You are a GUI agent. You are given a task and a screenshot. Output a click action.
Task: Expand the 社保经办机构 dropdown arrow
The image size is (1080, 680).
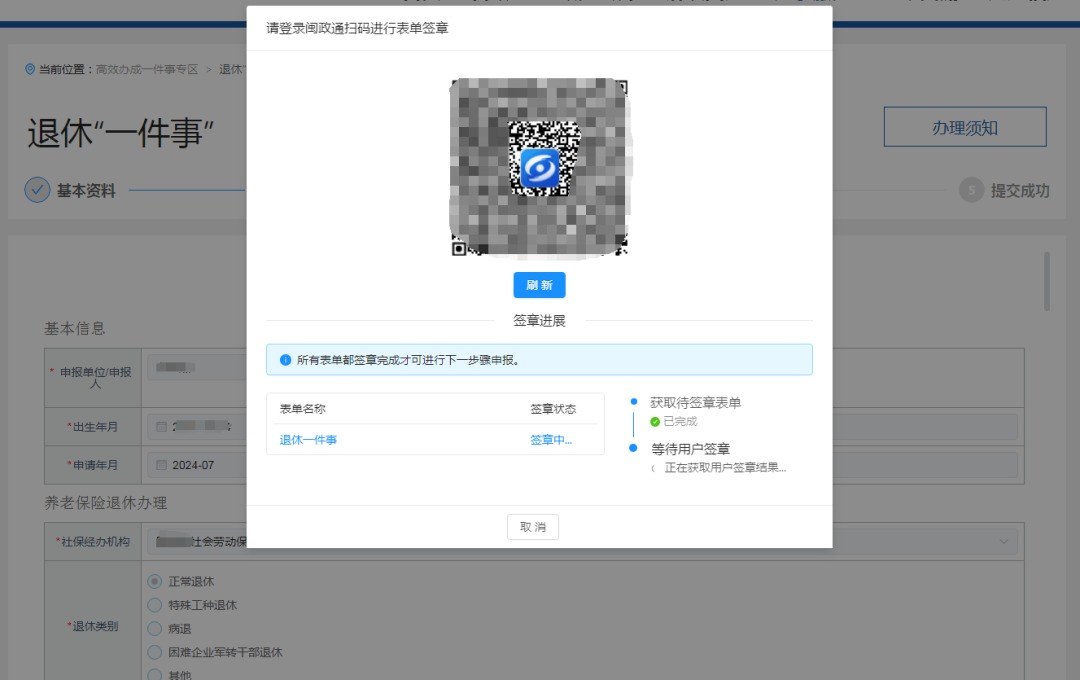click(x=1004, y=542)
